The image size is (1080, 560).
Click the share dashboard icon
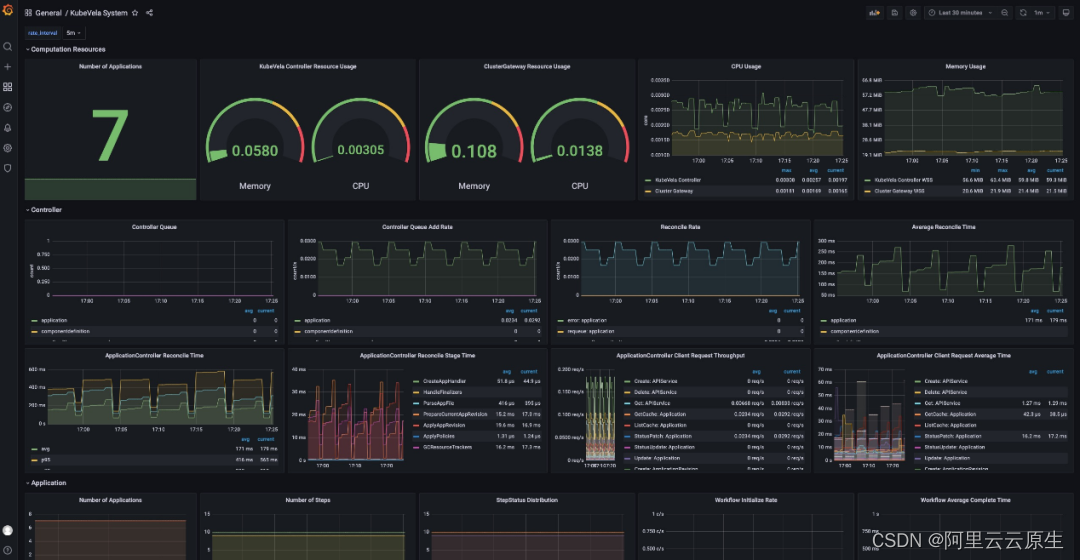tap(149, 13)
